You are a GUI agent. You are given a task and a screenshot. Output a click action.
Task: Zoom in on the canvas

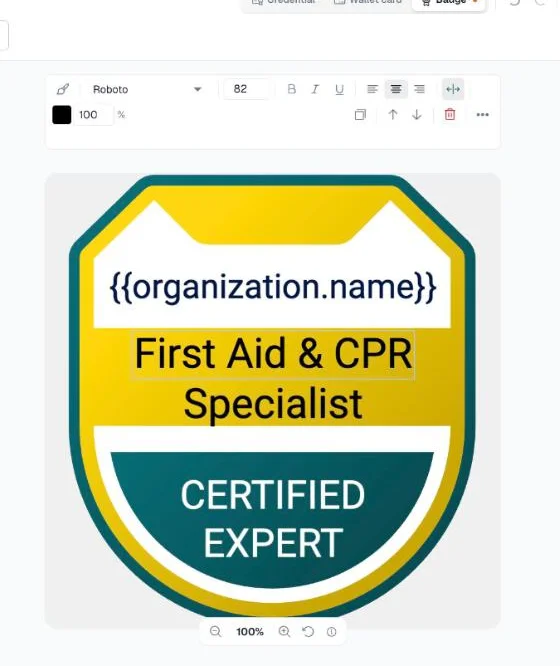[284, 632]
